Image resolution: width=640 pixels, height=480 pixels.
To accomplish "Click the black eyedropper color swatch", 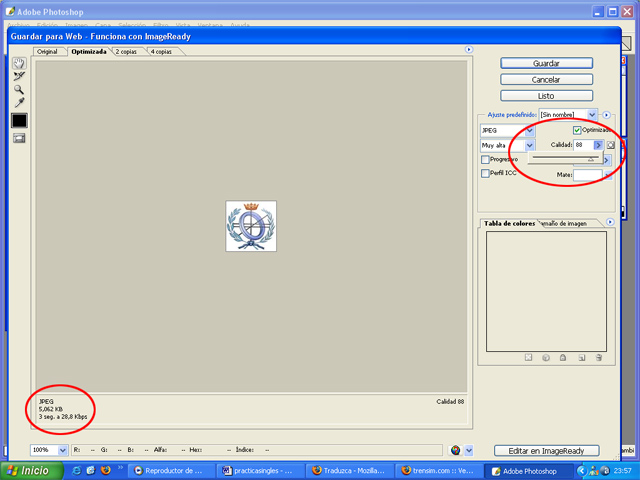I will coord(18,120).
